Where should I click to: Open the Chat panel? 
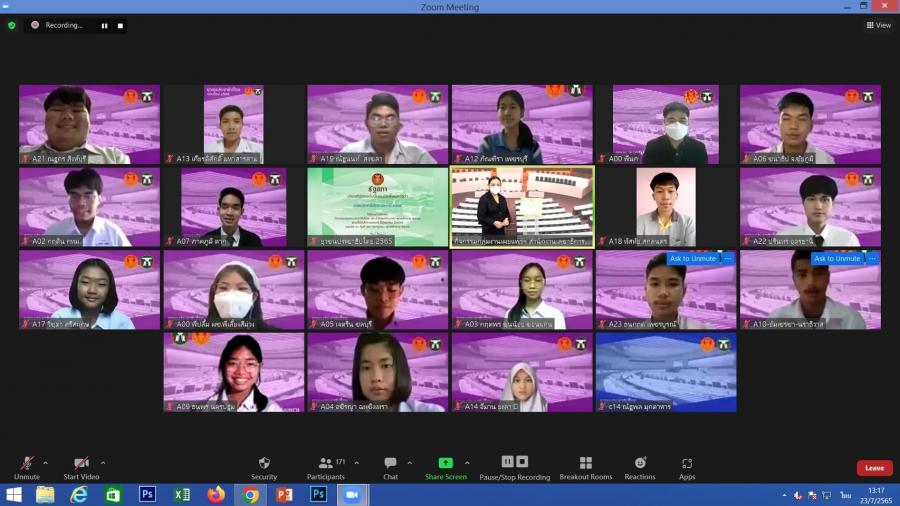(390, 468)
